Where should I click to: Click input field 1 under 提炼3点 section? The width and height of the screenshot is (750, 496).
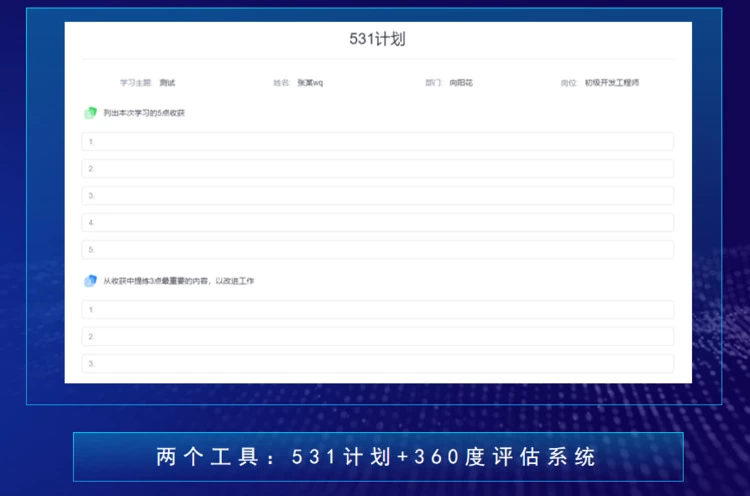pyautogui.click(x=377, y=310)
